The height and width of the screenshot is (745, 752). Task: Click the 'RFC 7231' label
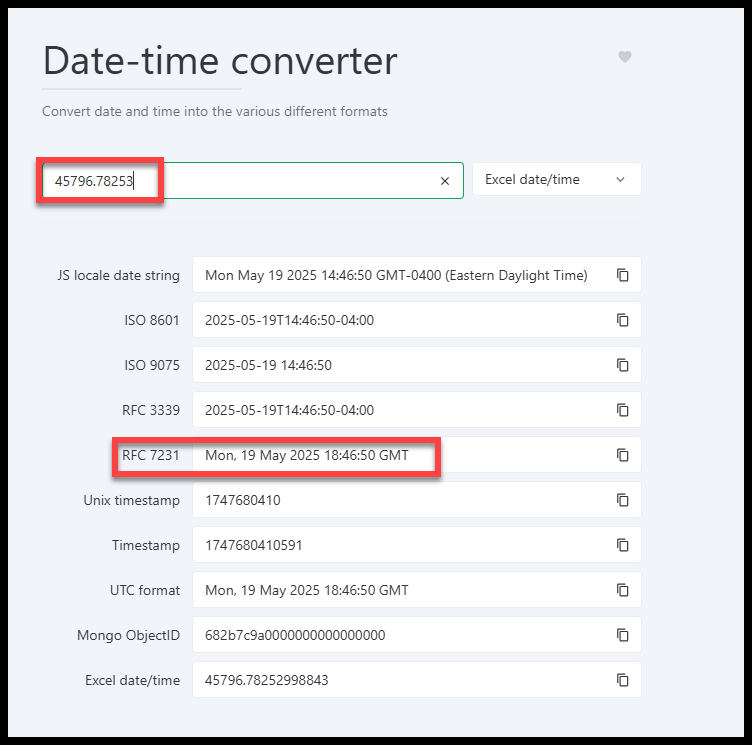click(151, 455)
